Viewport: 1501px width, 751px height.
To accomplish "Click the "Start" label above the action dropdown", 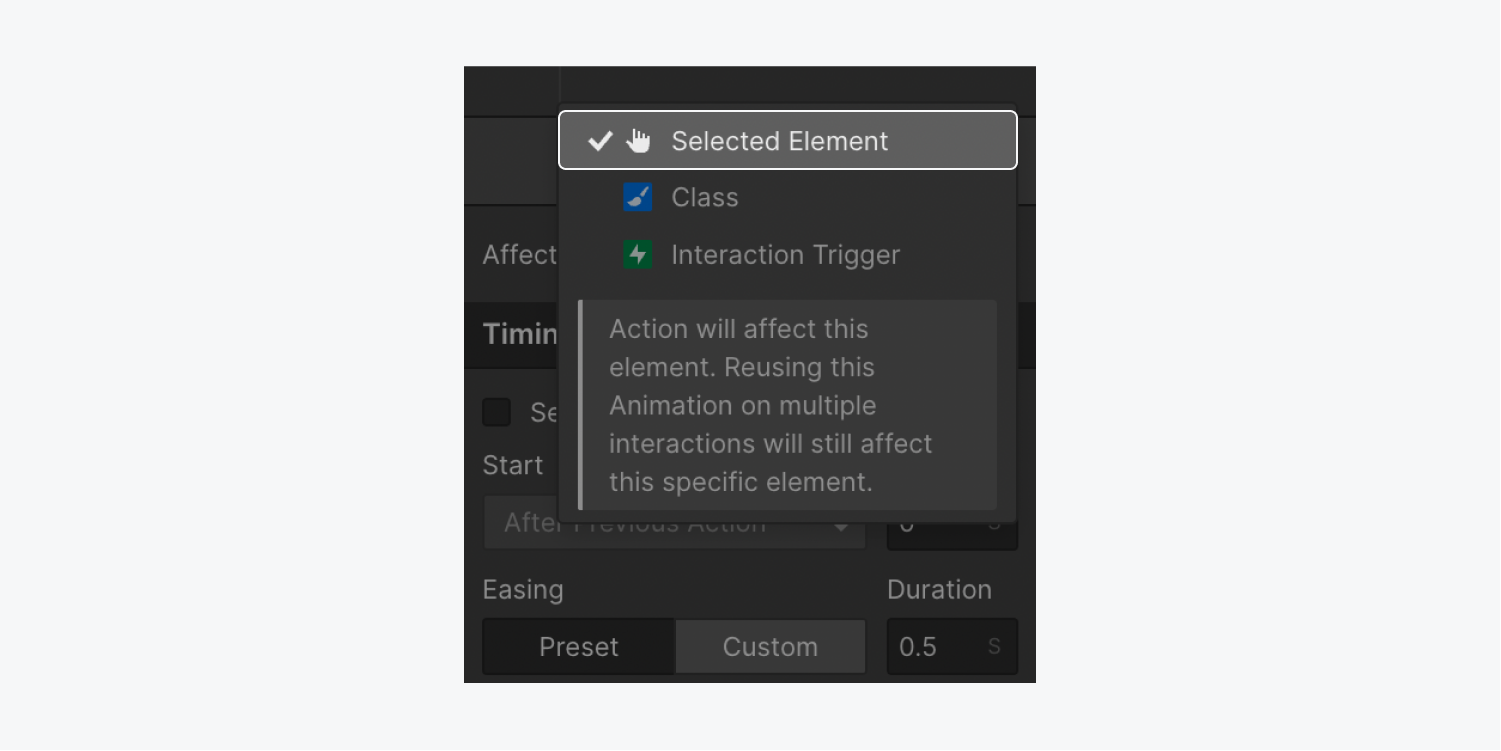I will tap(513, 465).
